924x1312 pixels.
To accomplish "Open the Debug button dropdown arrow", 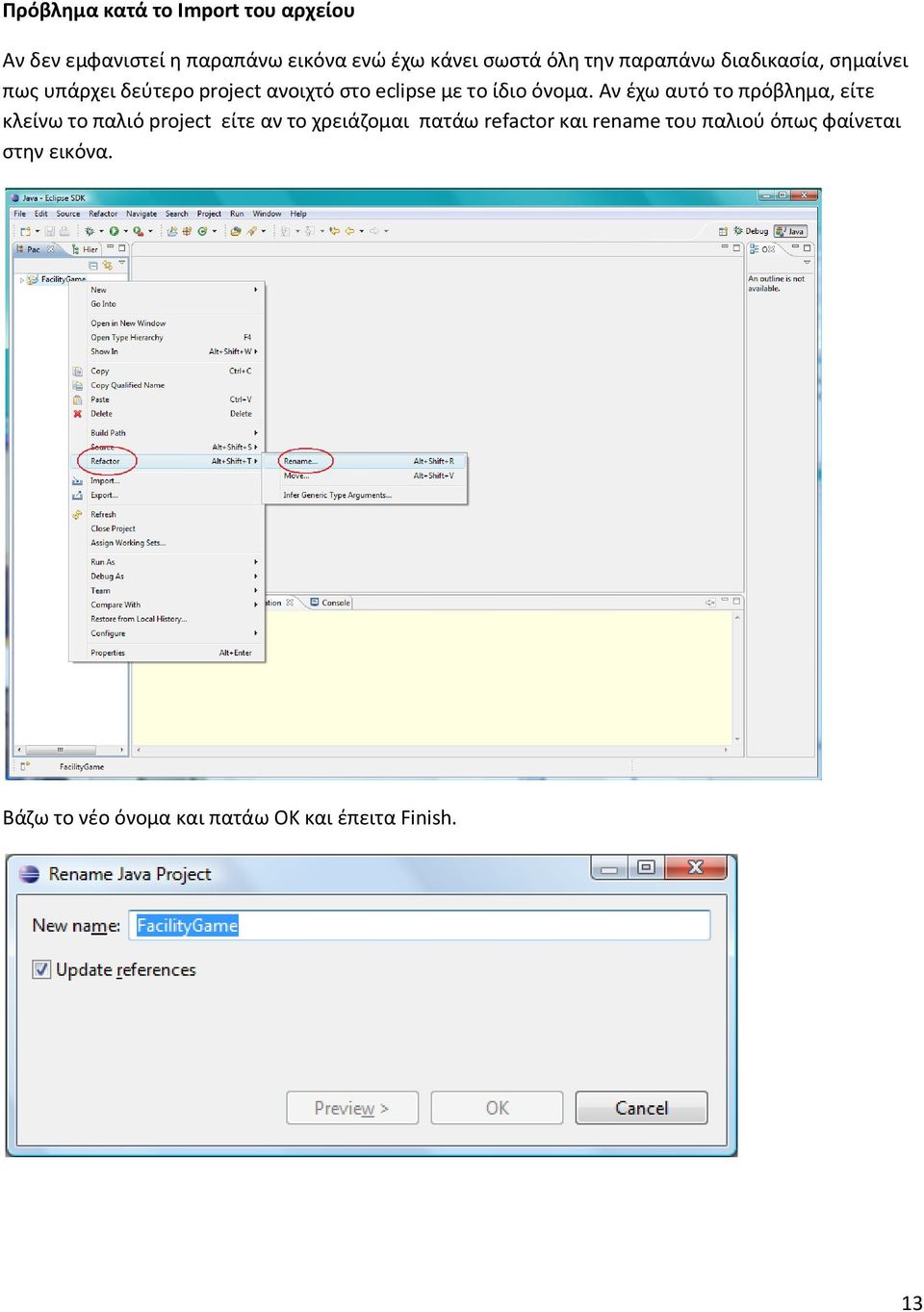I will tap(101, 231).
